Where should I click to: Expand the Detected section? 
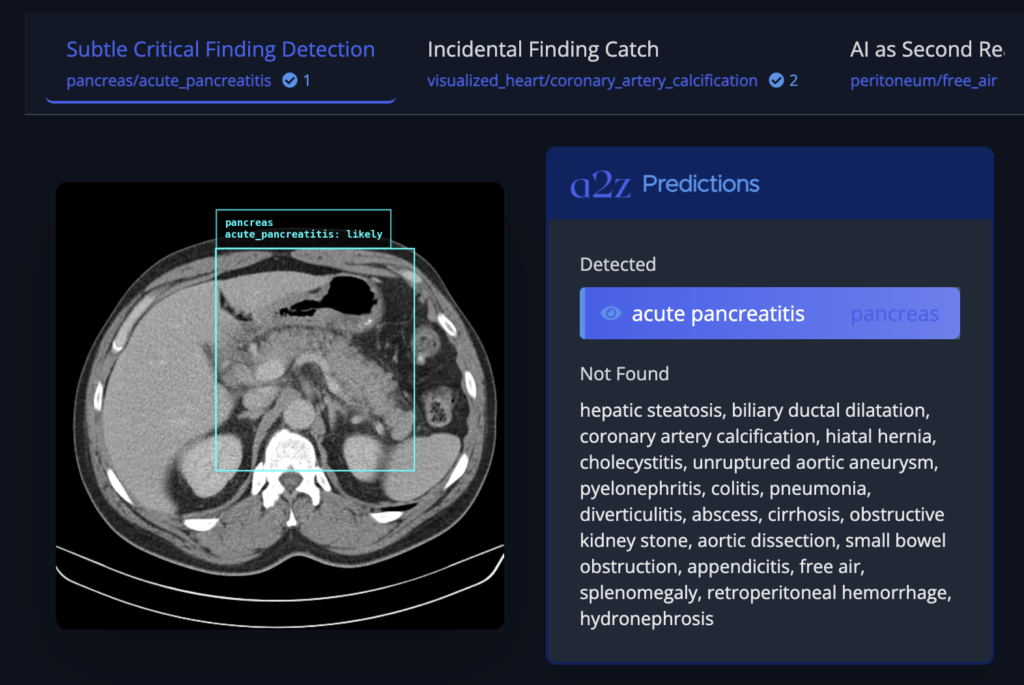point(617,264)
